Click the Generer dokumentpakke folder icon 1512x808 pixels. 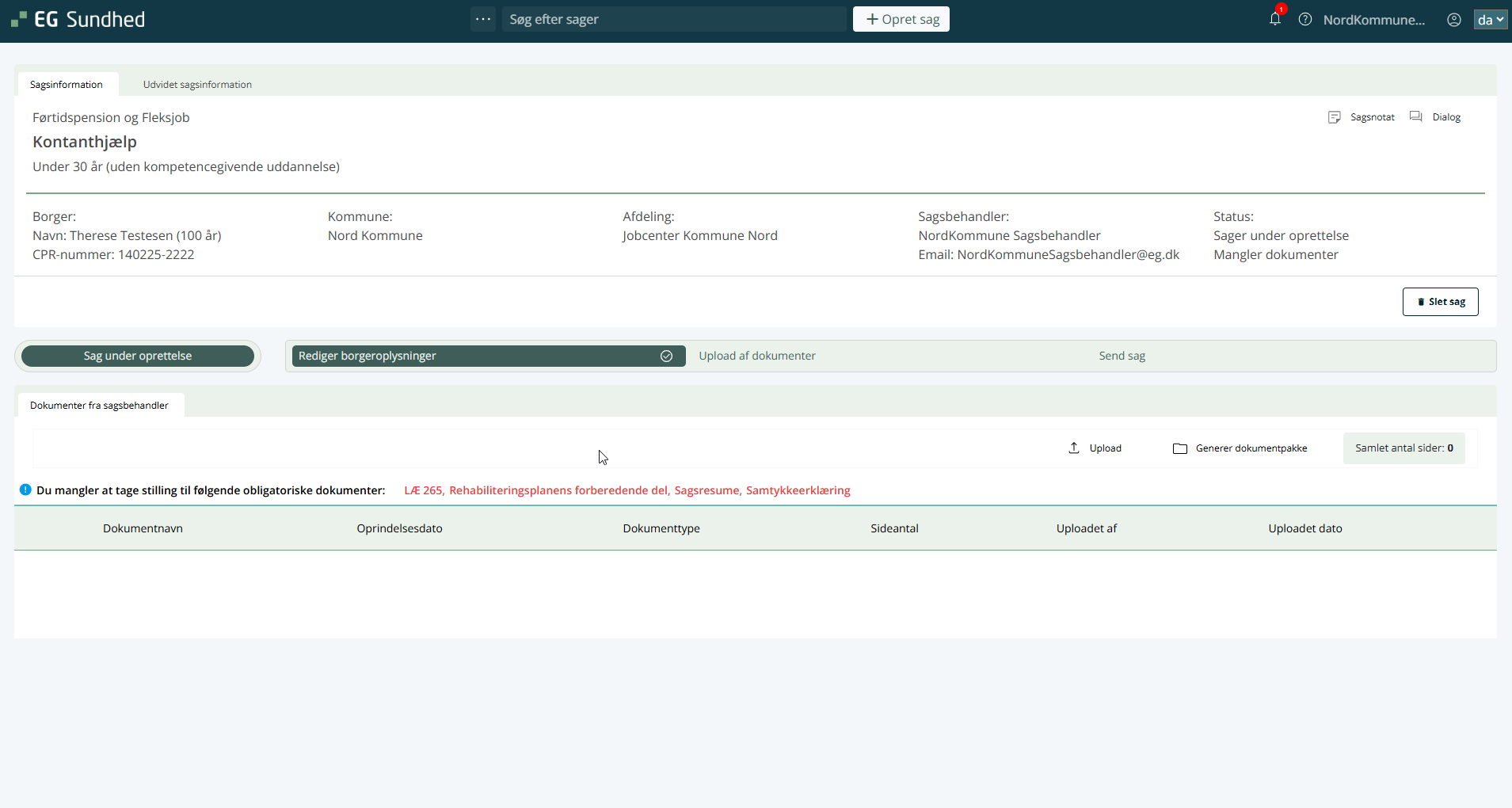point(1180,448)
